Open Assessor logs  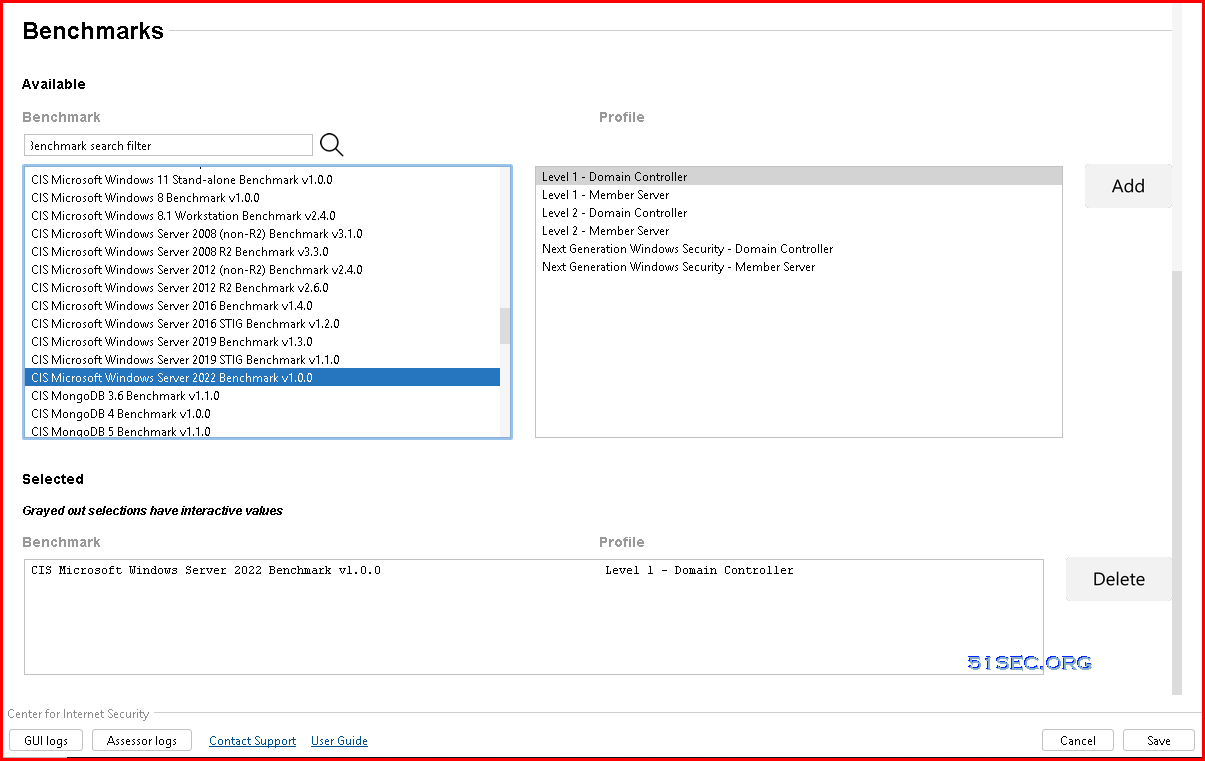[x=141, y=740]
